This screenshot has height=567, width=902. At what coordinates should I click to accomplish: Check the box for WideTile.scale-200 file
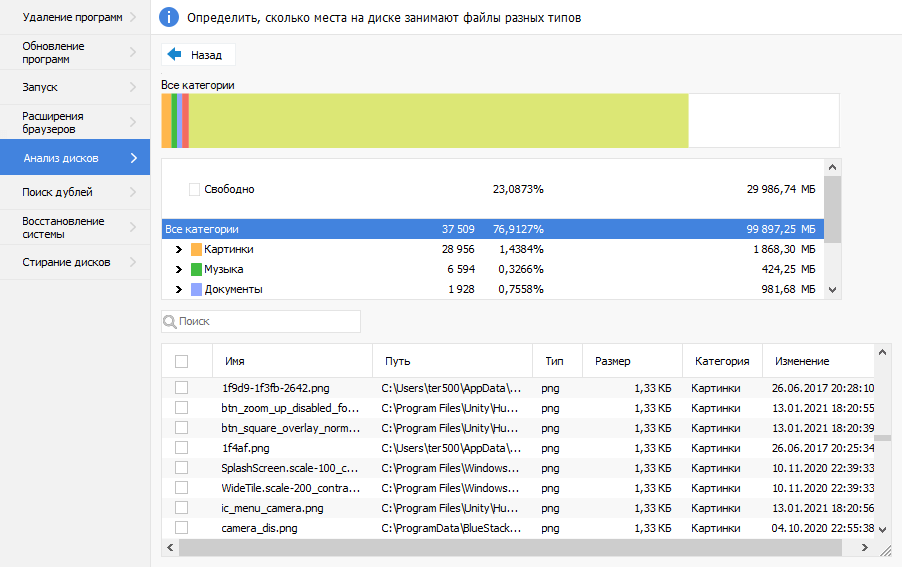pyautogui.click(x=181, y=488)
